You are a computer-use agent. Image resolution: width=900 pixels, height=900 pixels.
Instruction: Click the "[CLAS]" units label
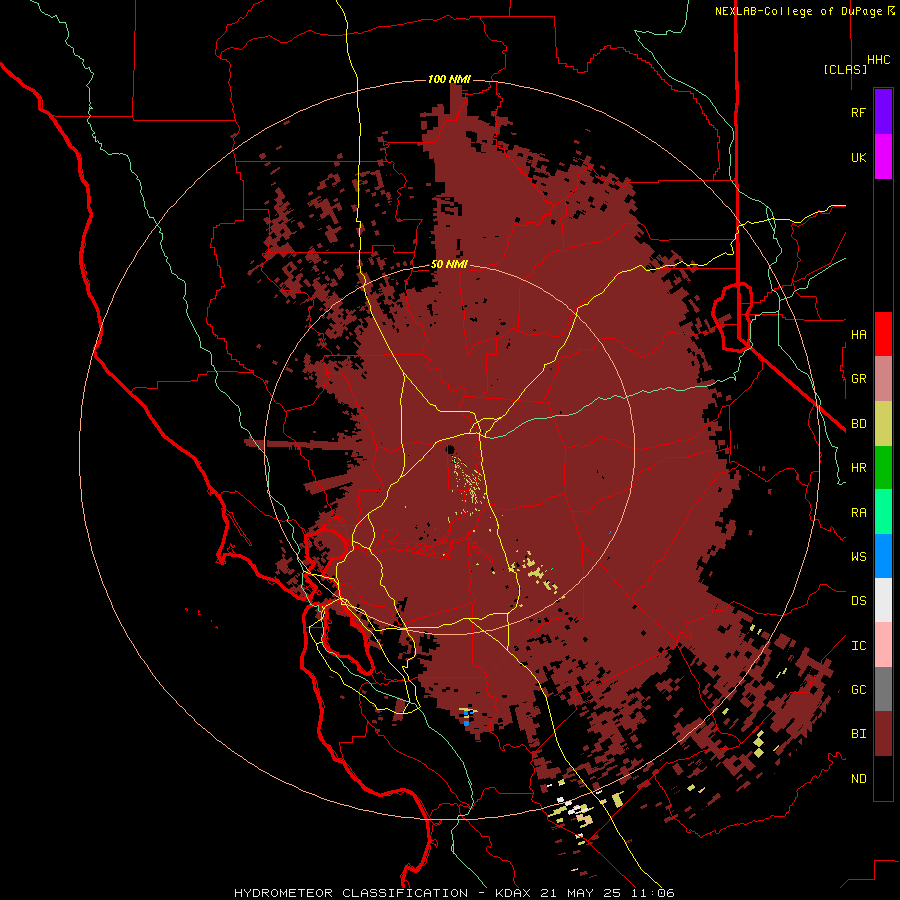(x=845, y=69)
